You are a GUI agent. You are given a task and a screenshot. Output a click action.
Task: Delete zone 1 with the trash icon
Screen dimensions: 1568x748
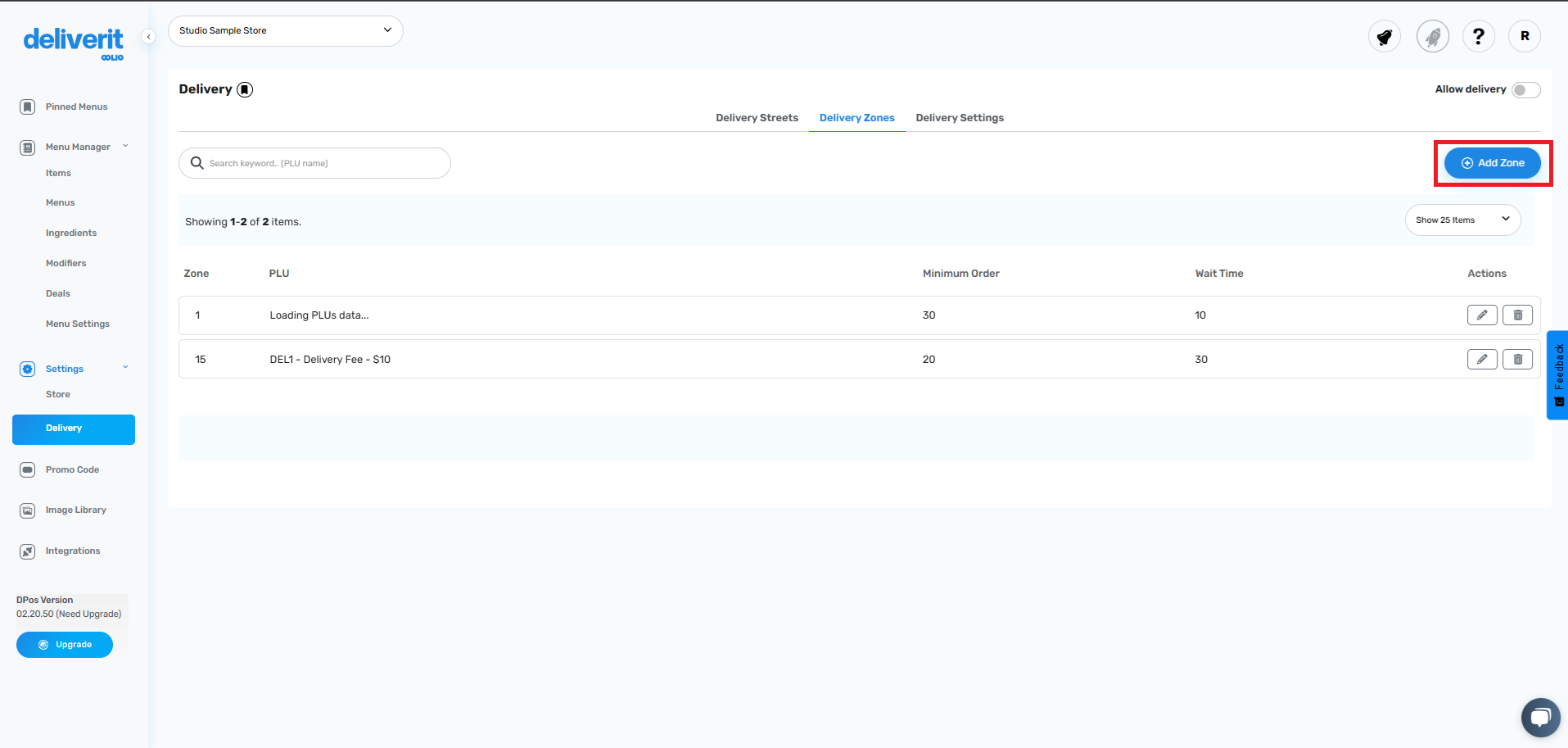[x=1517, y=315]
